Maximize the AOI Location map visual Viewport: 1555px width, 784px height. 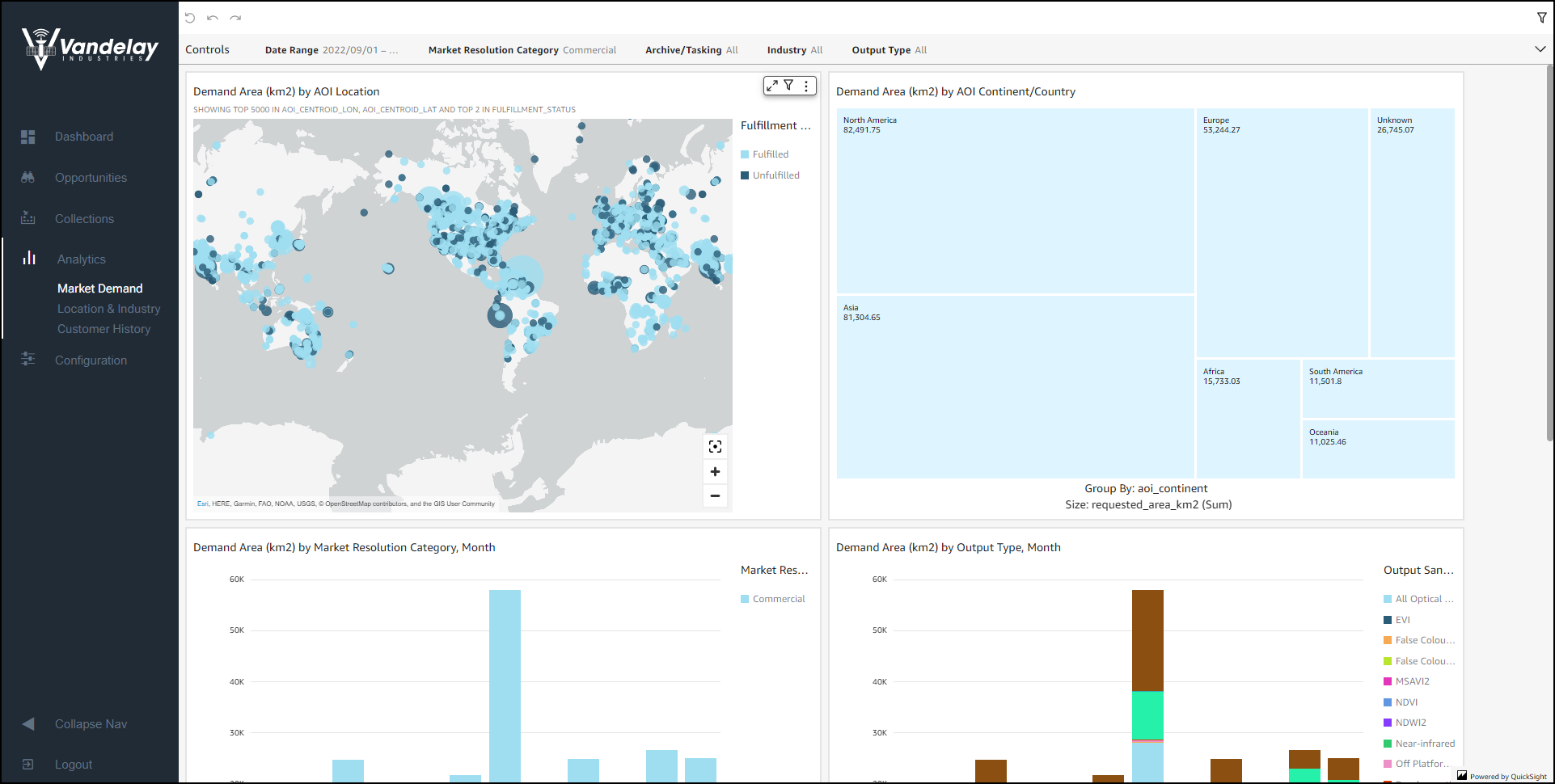click(x=772, y=85)
